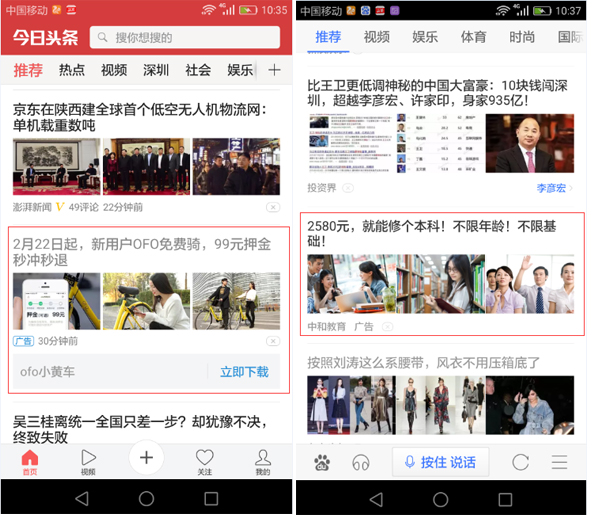This screenshot has height=515, width=602.
Task: Open the library girl ad thumbnail
Action: tap(441, 284)
